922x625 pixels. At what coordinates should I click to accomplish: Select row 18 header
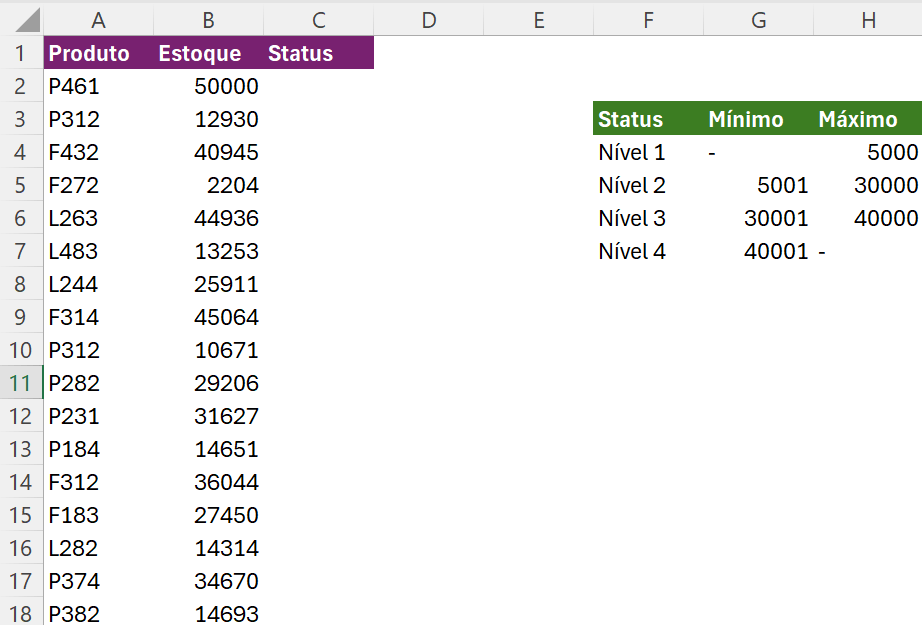[21, 613]
